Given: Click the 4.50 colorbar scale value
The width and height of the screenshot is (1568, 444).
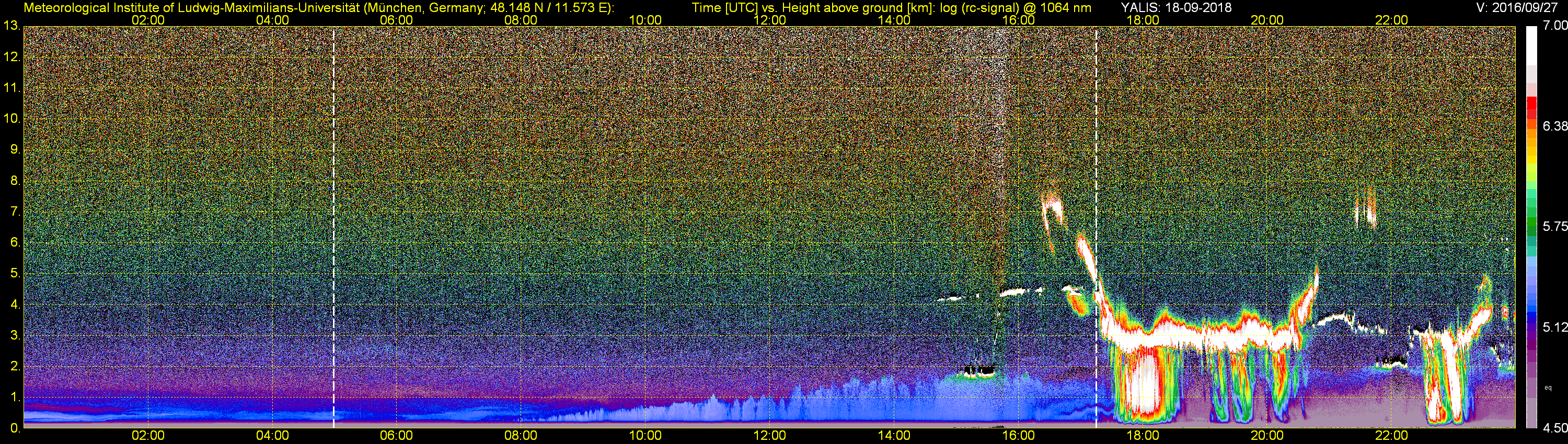Looking at the screenshot, I should 1555,428.
